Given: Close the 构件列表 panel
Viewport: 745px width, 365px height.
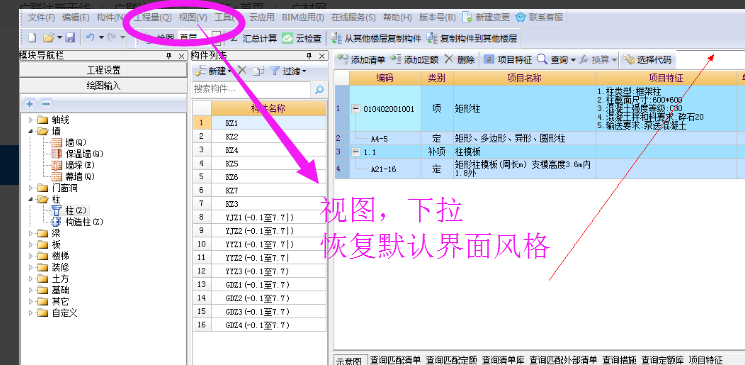Looking at the screenshot, I should [322, 56].
